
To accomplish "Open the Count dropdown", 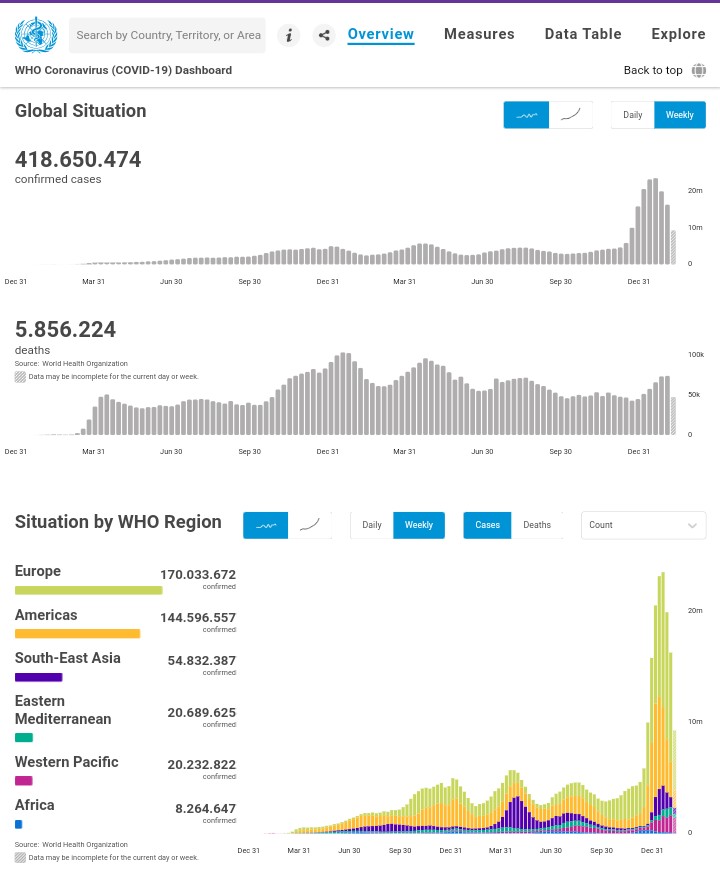I will pos(644,525).
